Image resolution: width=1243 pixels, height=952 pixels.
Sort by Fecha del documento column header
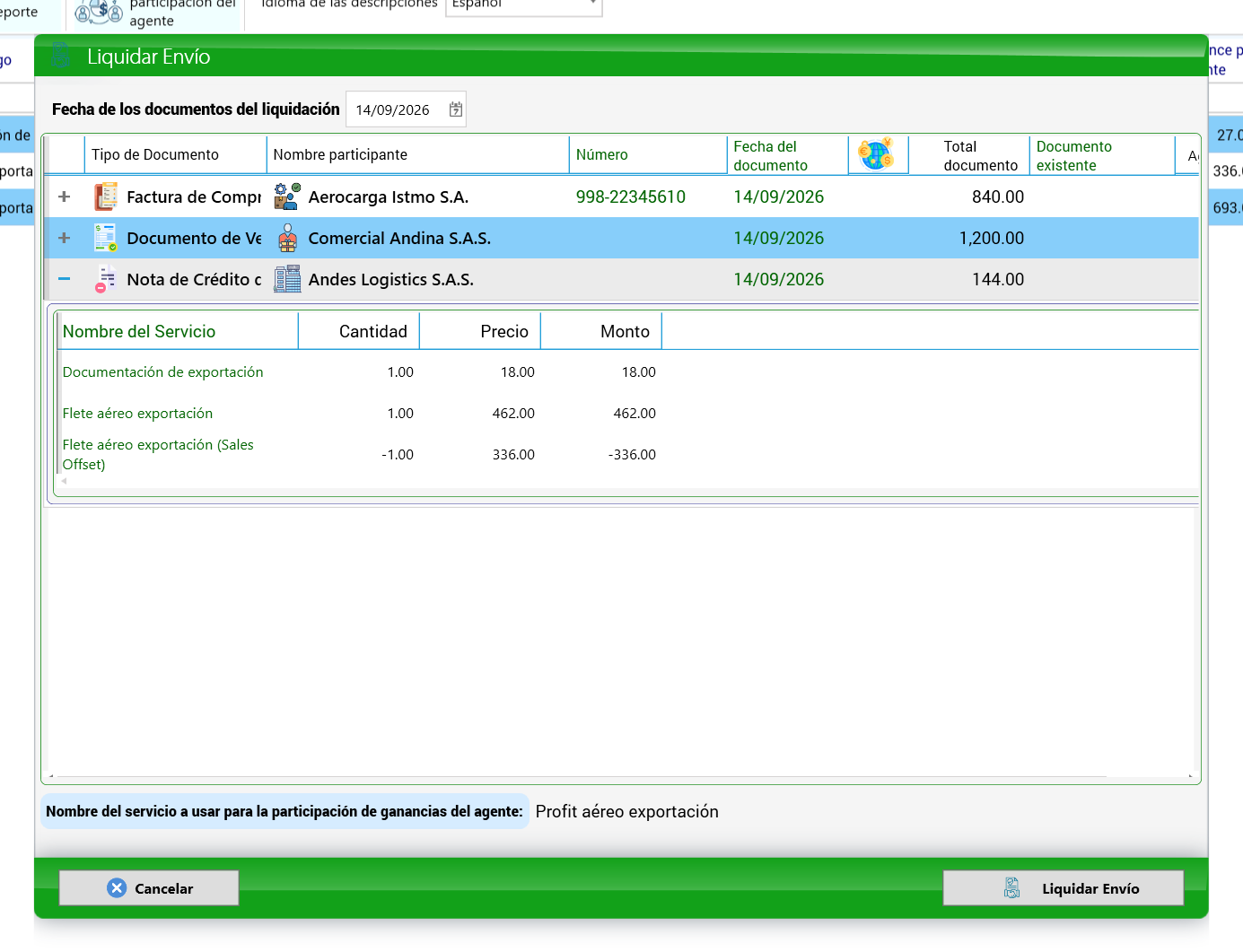pyautogui.click(x=787, y=155)
